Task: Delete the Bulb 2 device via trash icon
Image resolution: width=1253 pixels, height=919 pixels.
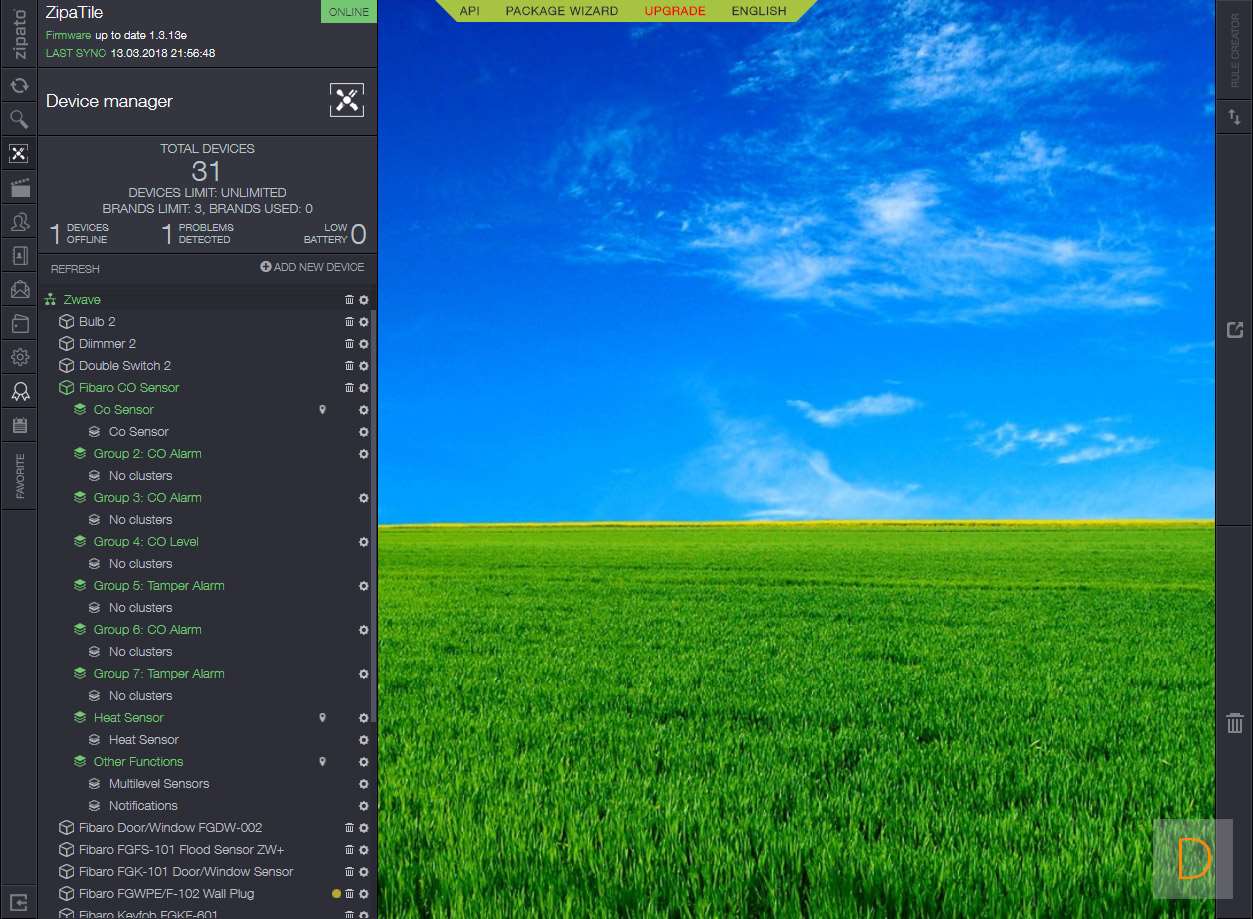Action: click(349, 322)
